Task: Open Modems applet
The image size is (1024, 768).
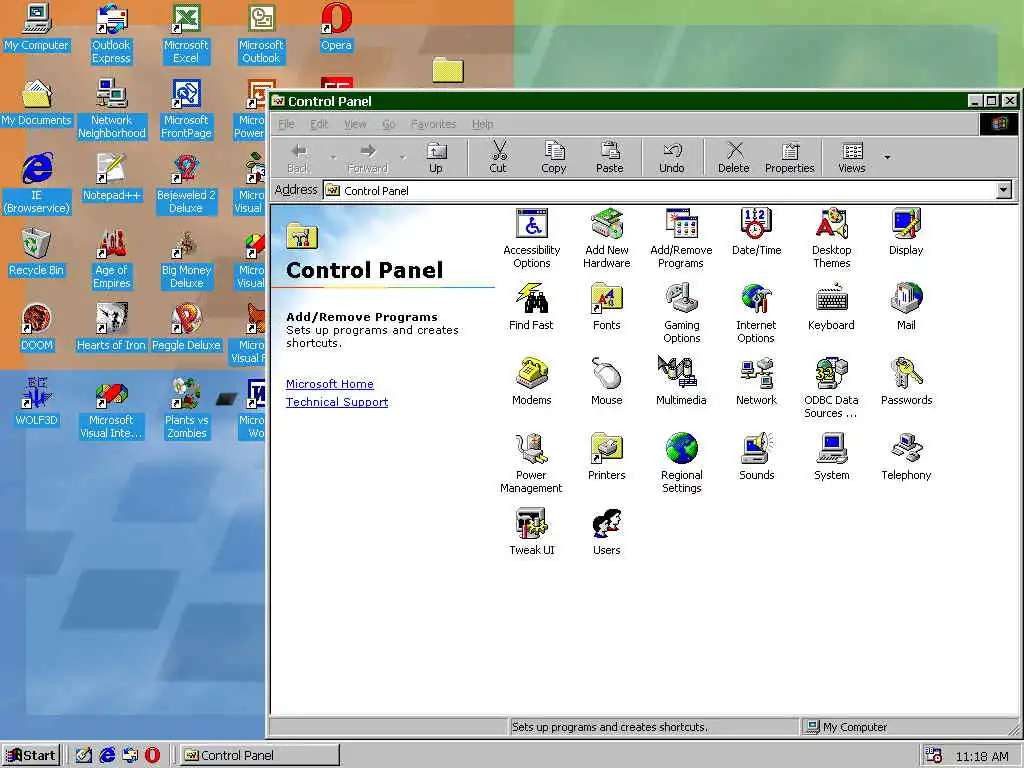Action: pos(532,382)
